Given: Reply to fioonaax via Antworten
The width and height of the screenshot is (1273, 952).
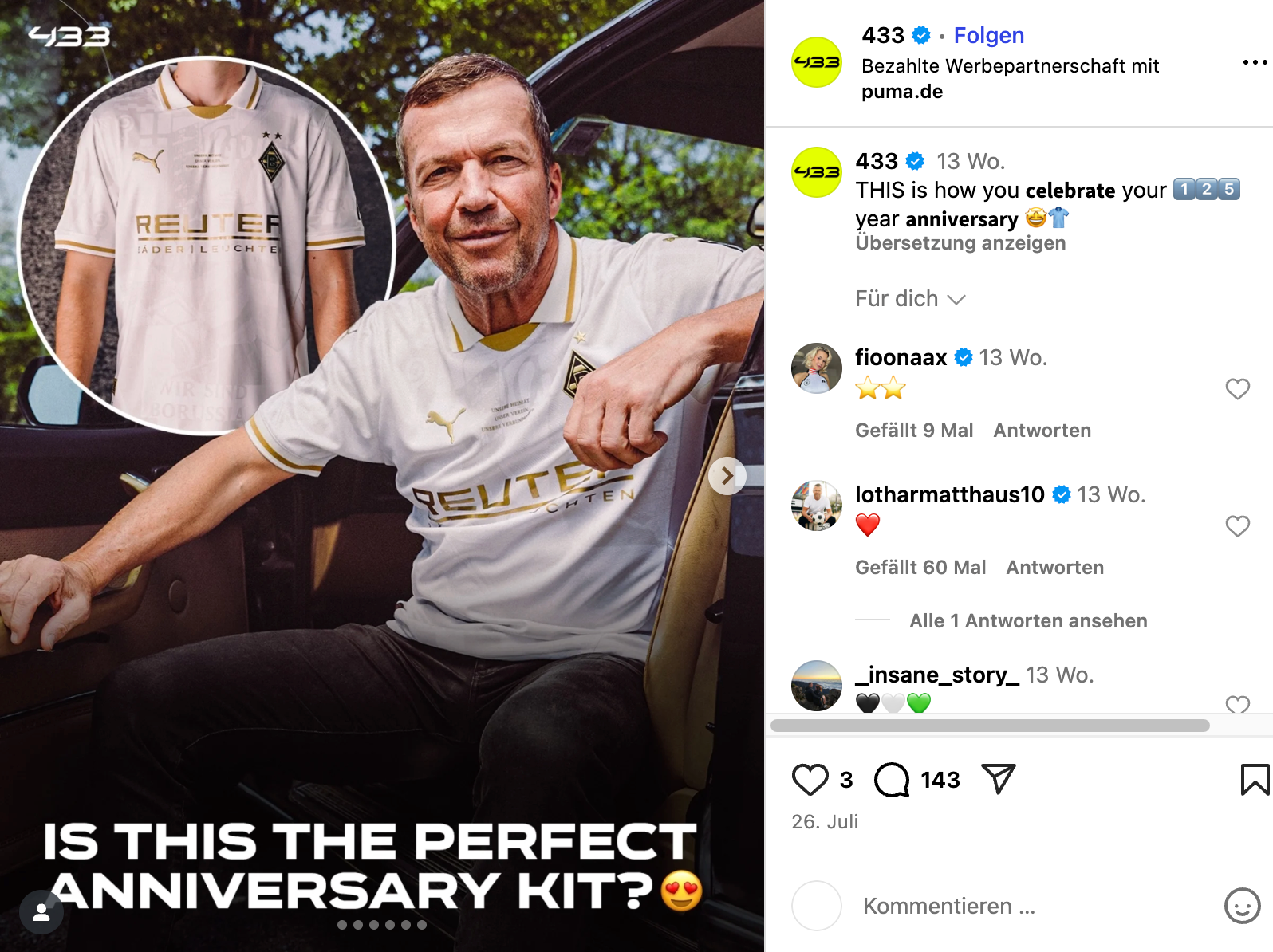Looking at the screenshot, I should 1042,431.
